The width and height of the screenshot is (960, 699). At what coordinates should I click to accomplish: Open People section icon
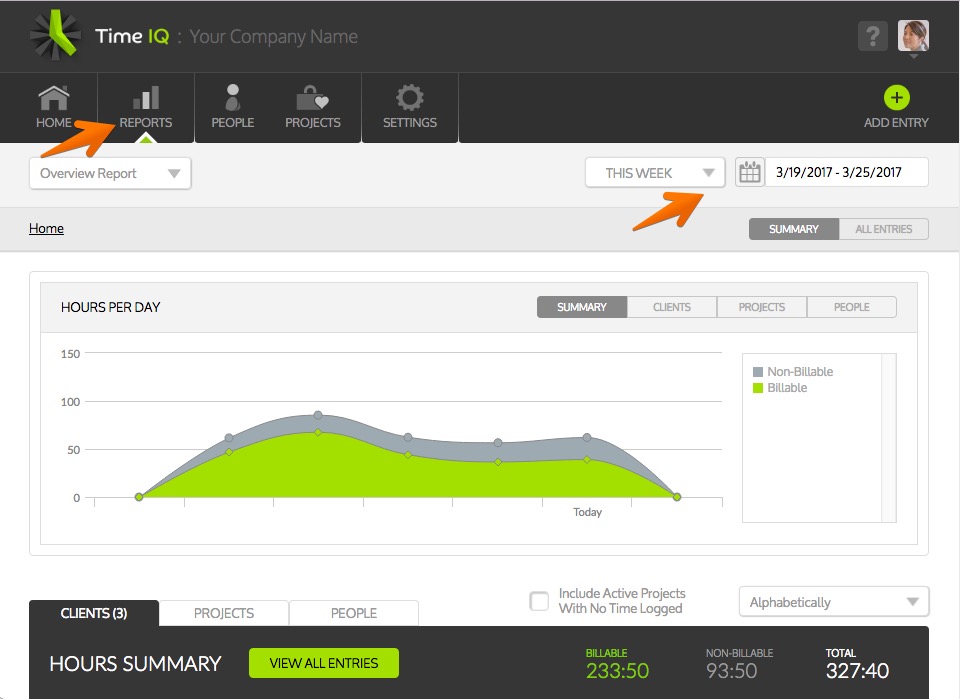(x=233, y=98)
